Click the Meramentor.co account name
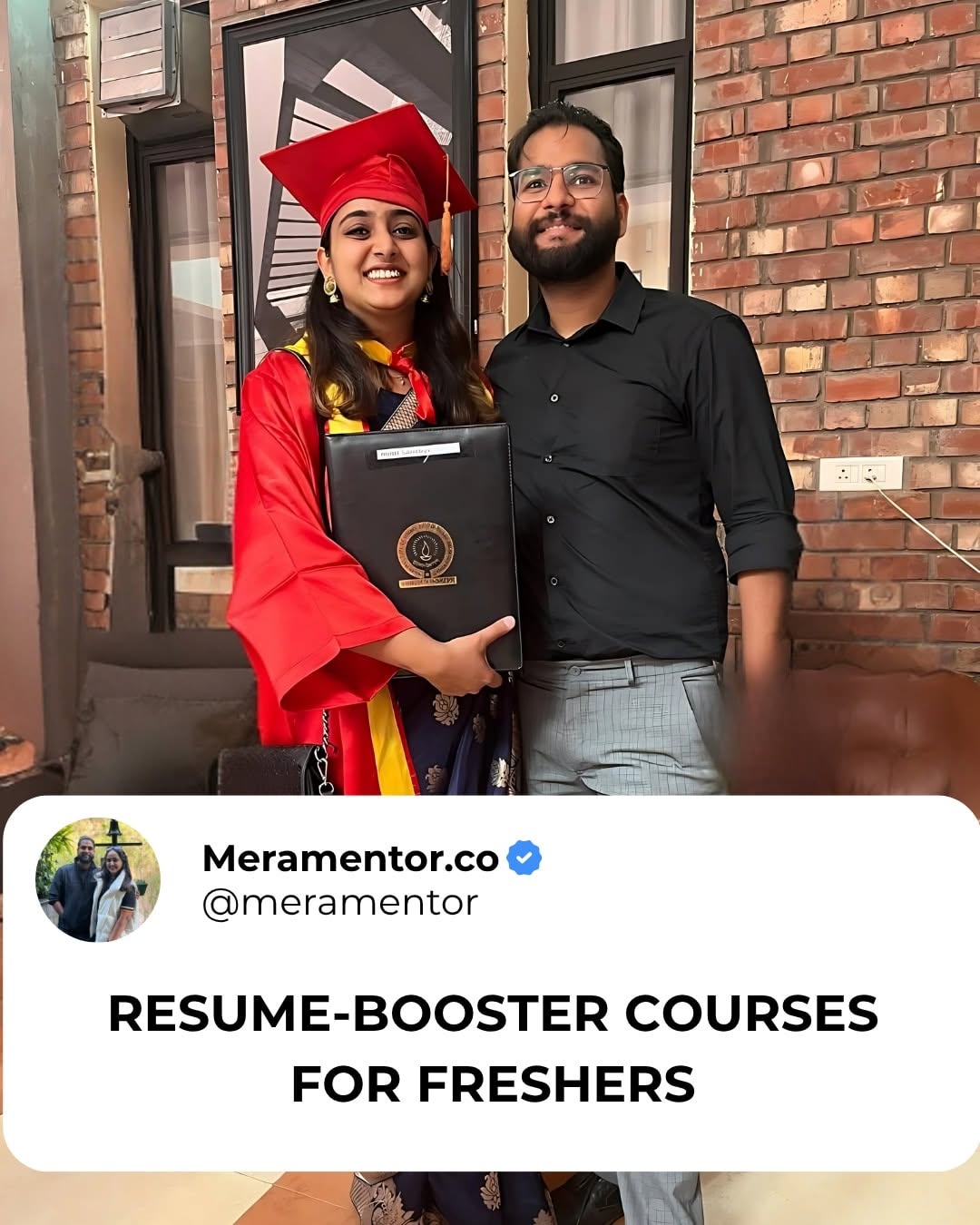Viewport: 980px width, 1225px height. [350, 857]
